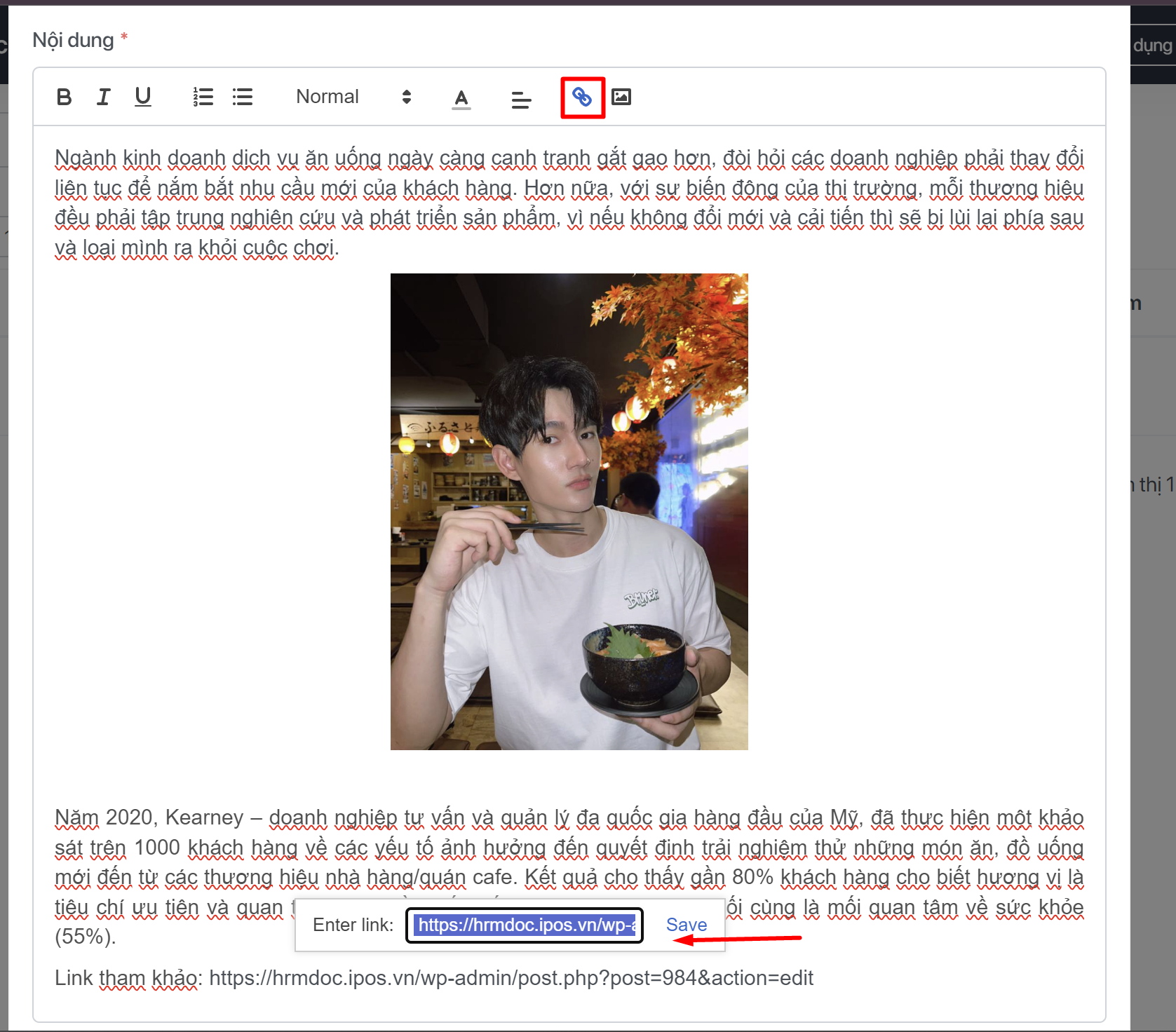The height and width of the screenshot is (1032, 1176).
Task: Open the text color picker
Action: (461, 98)
